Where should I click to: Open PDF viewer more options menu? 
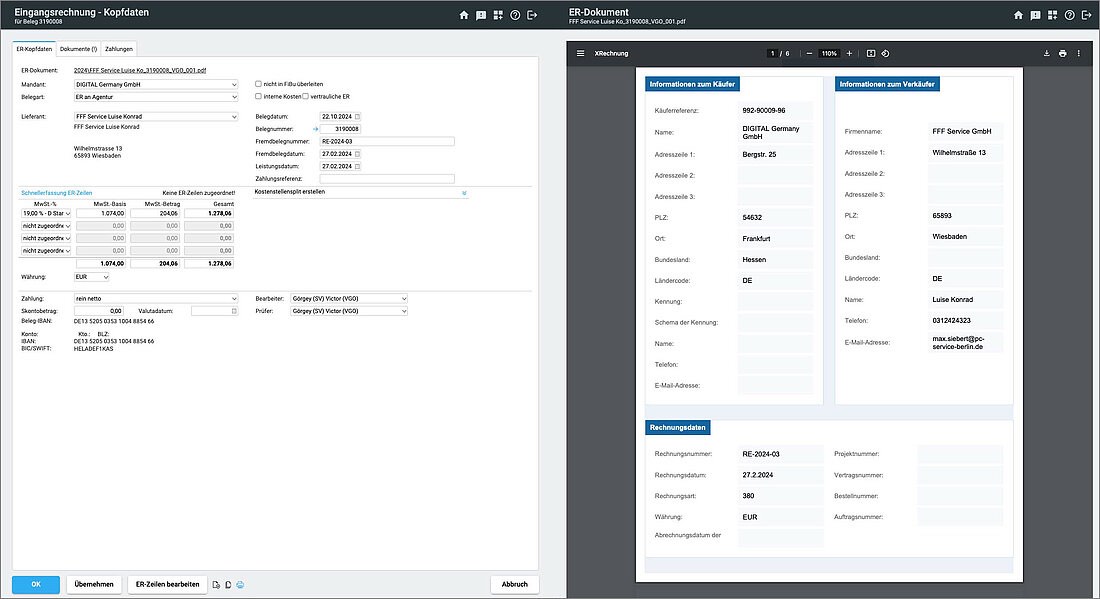(x=1078, y=53)
